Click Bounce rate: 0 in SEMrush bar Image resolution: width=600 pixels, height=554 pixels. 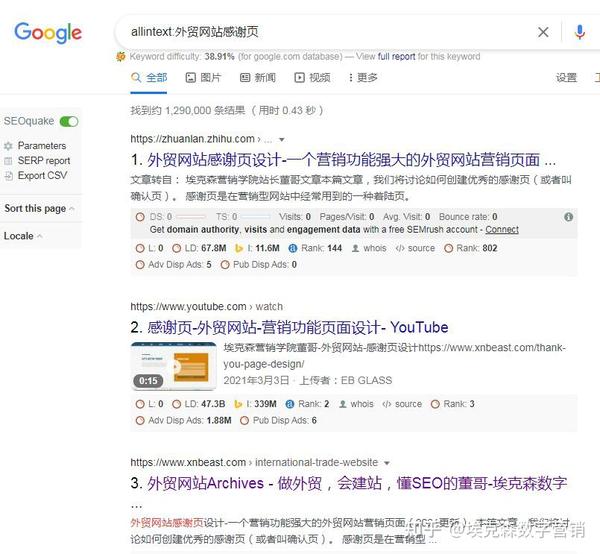click(468, 217)
